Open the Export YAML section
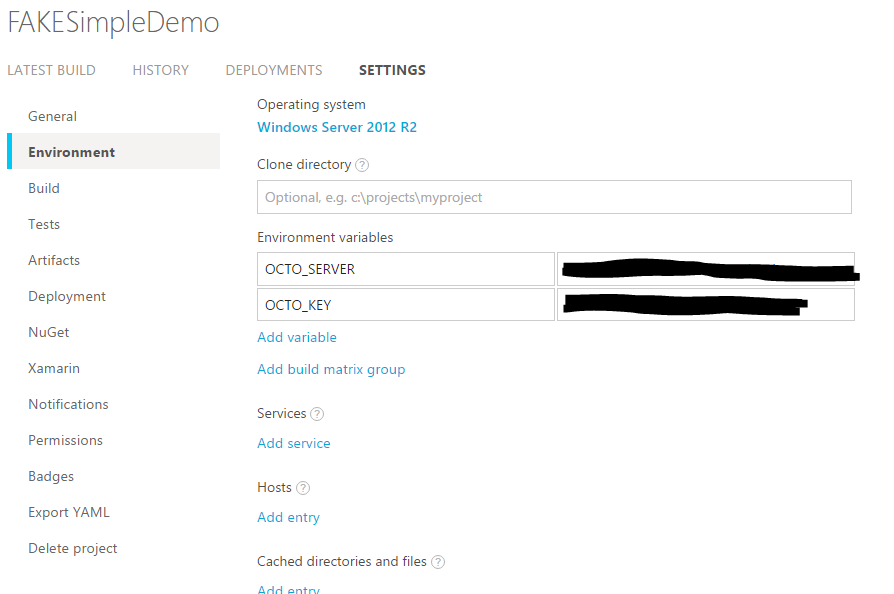This screenshot has height=594, width=894. 69,512
